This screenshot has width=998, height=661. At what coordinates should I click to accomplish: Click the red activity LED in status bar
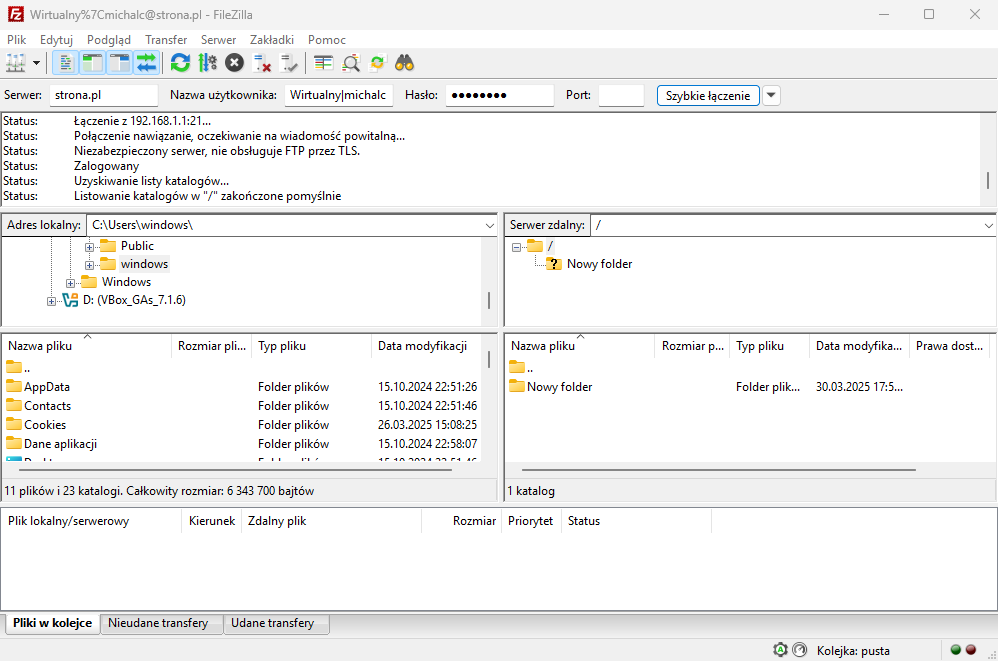[x=971, y=650]
